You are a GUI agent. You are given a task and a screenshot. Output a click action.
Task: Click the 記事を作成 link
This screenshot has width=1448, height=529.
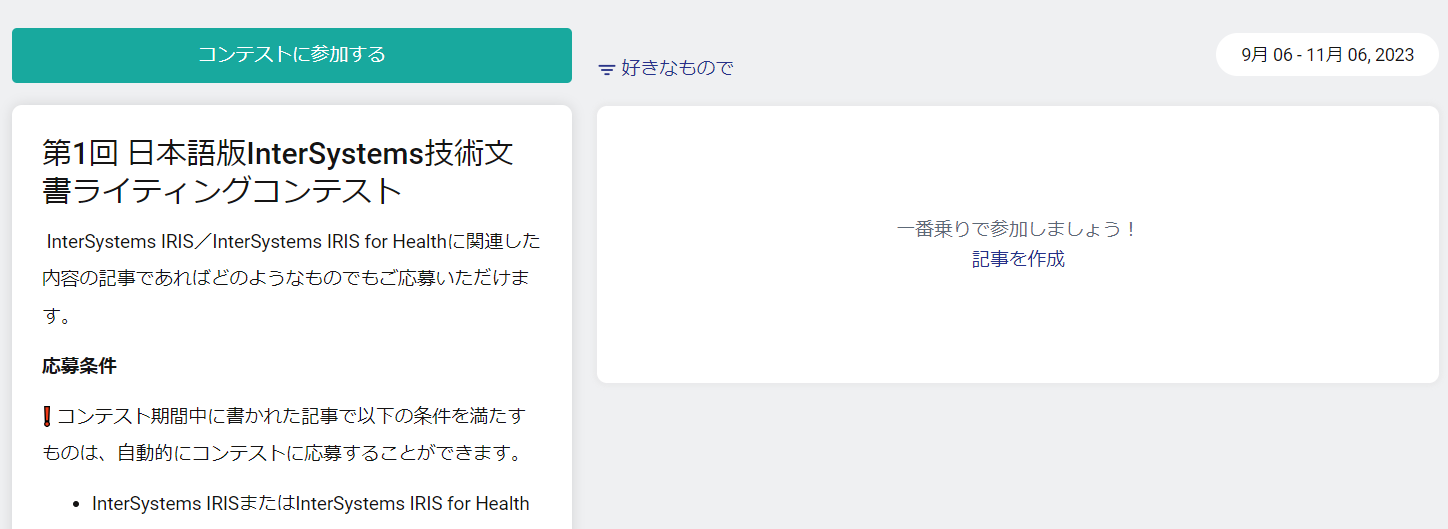[x=1018, y=259]
